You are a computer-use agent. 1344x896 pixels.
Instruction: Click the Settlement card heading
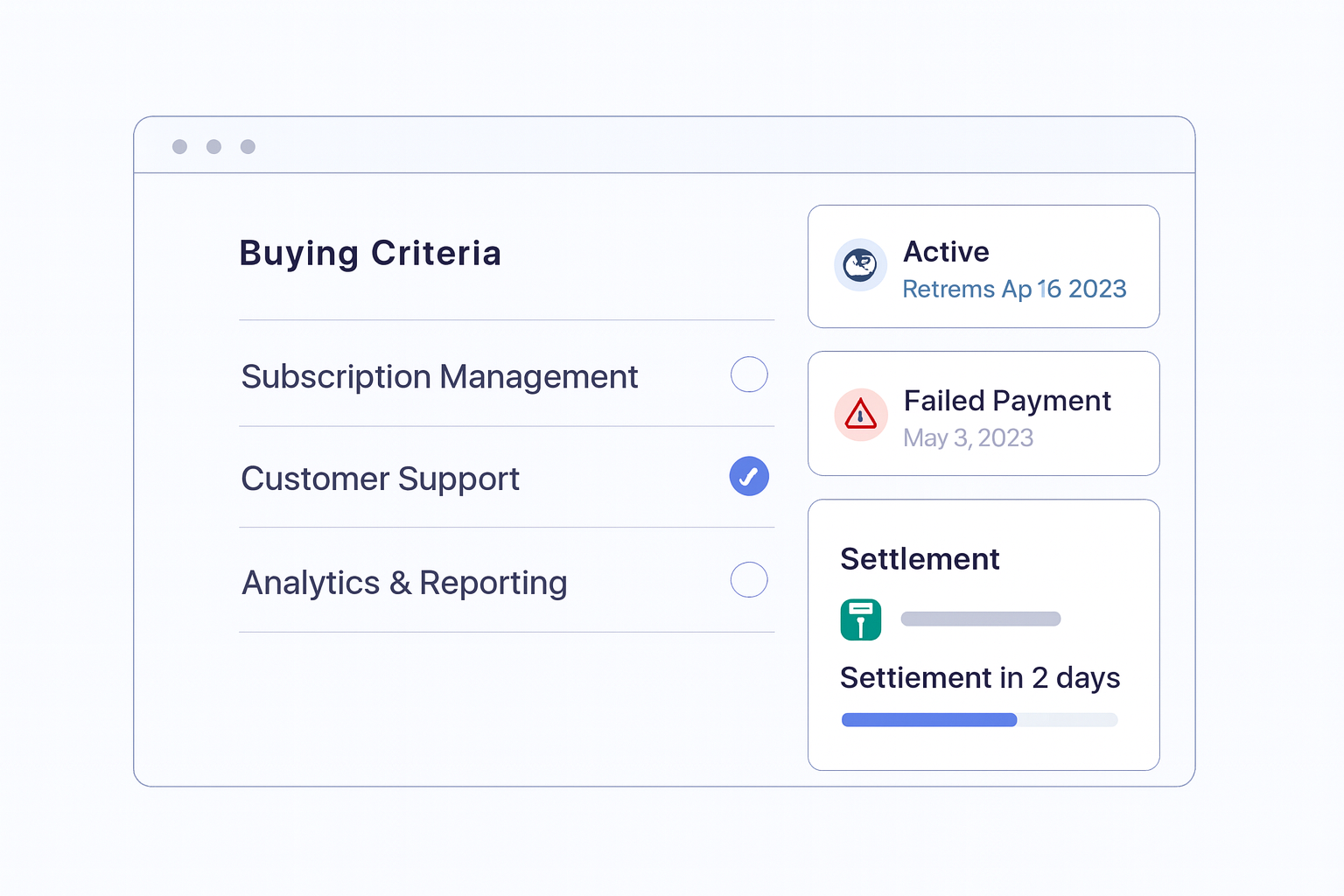tap(920, 559)
